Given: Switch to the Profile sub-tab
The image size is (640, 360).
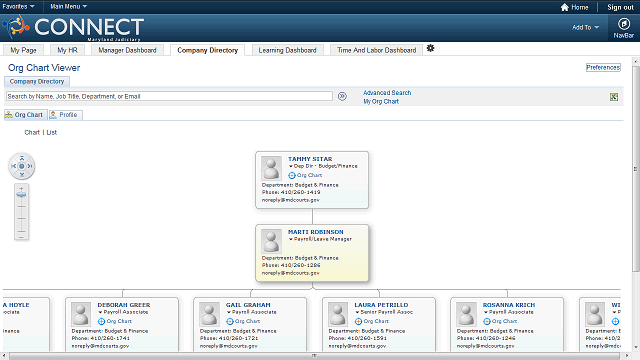Looking at the screenshot, I should click(65, 115).
